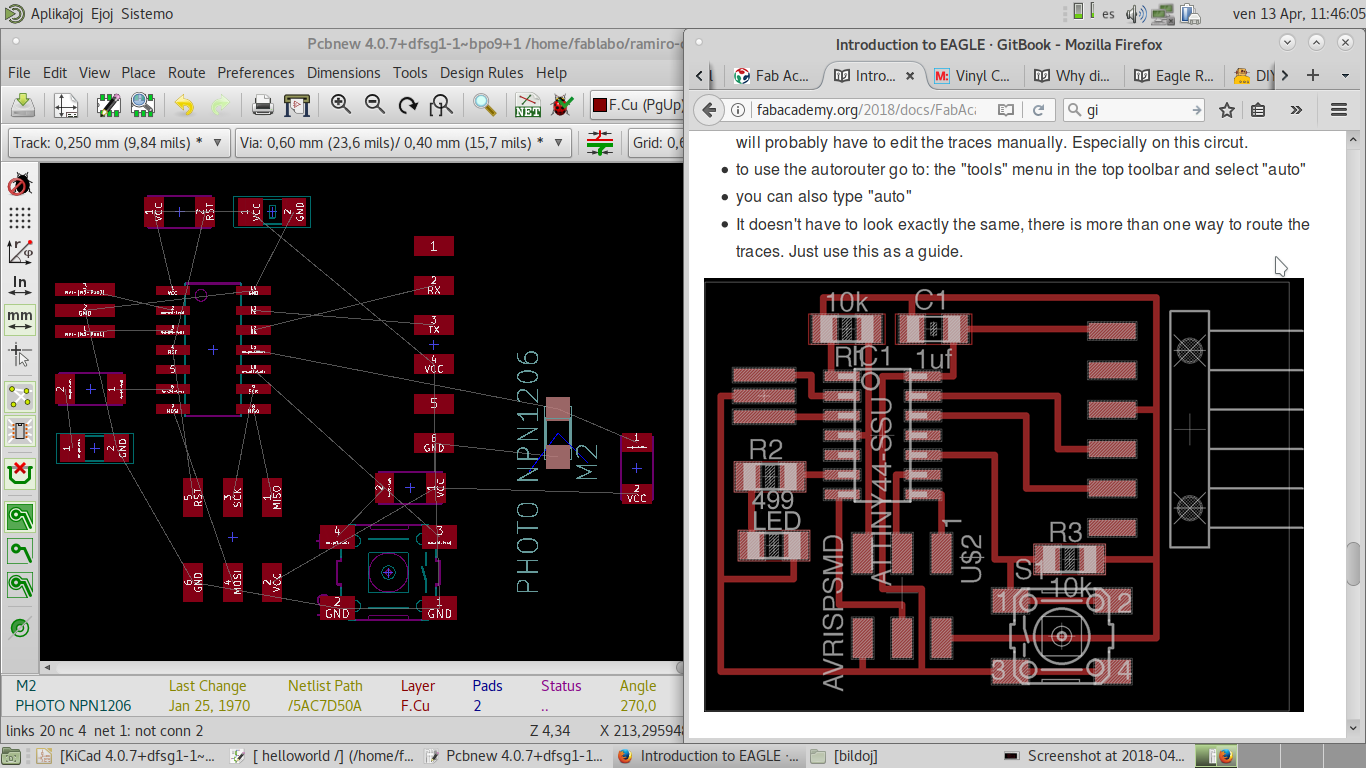The image size is (1366, 768).
Task: Switch to the Fab Ac... tab
Action: point(771,75)
